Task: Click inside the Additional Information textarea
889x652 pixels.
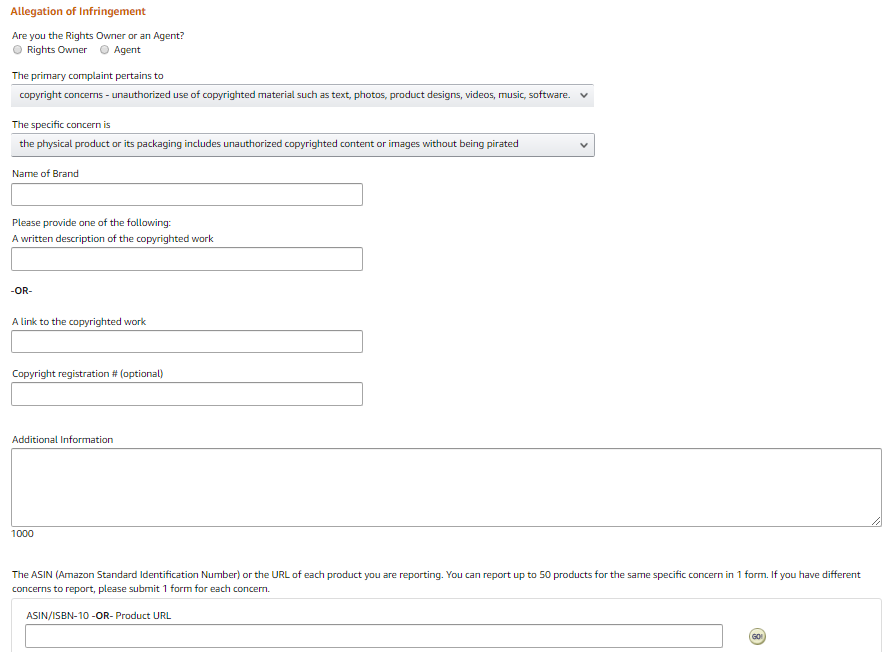Action: point(446,487)
